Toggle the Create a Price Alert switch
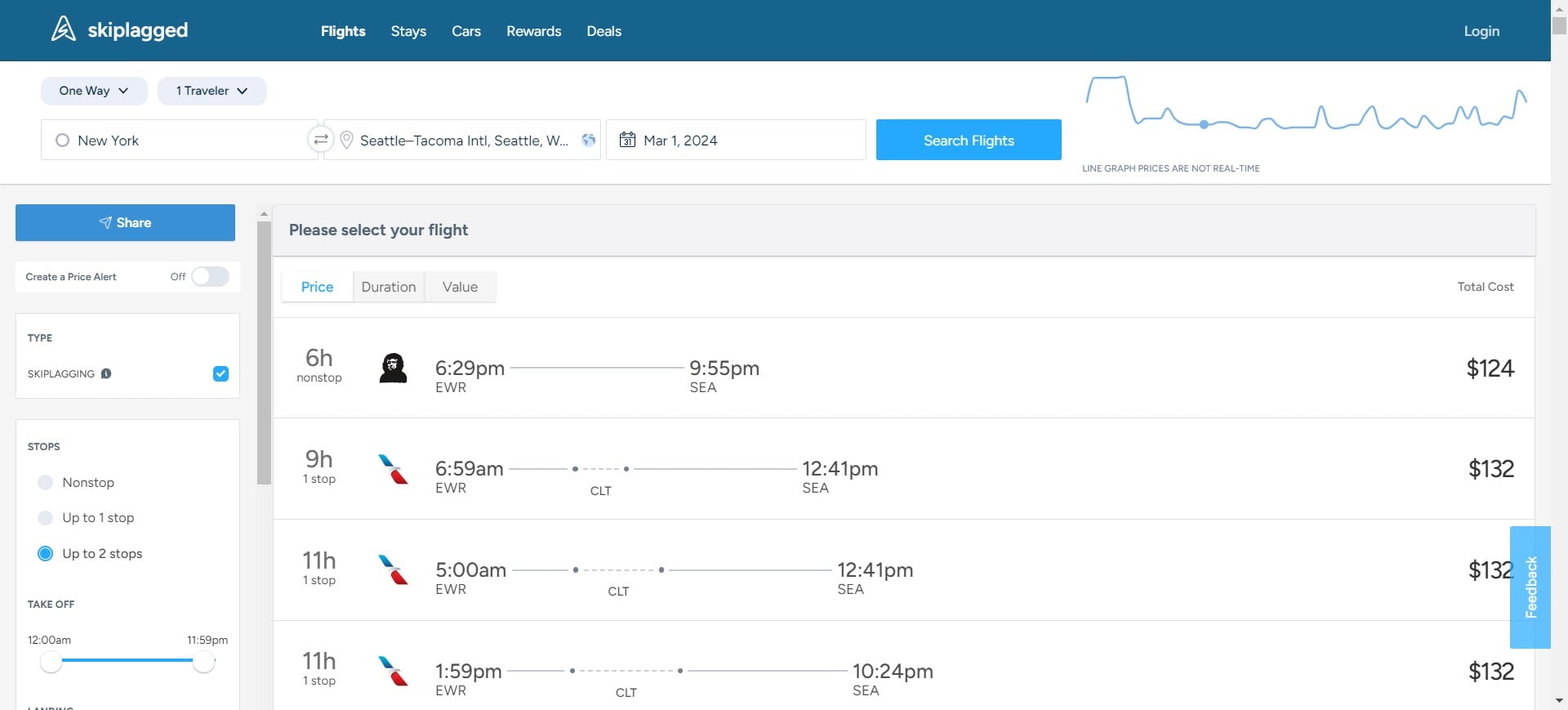Image resolution: width=1568 pixels, height=710 pixels. click(x=210, y=276)
